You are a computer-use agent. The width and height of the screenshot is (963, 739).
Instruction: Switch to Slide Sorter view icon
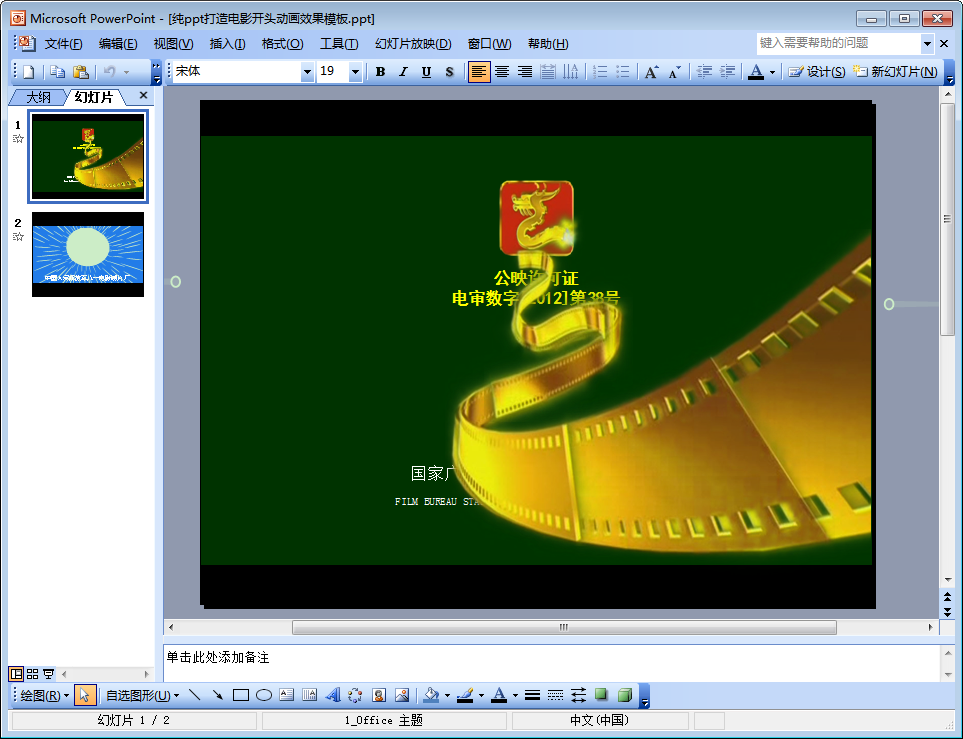click(x=33, y=674)
